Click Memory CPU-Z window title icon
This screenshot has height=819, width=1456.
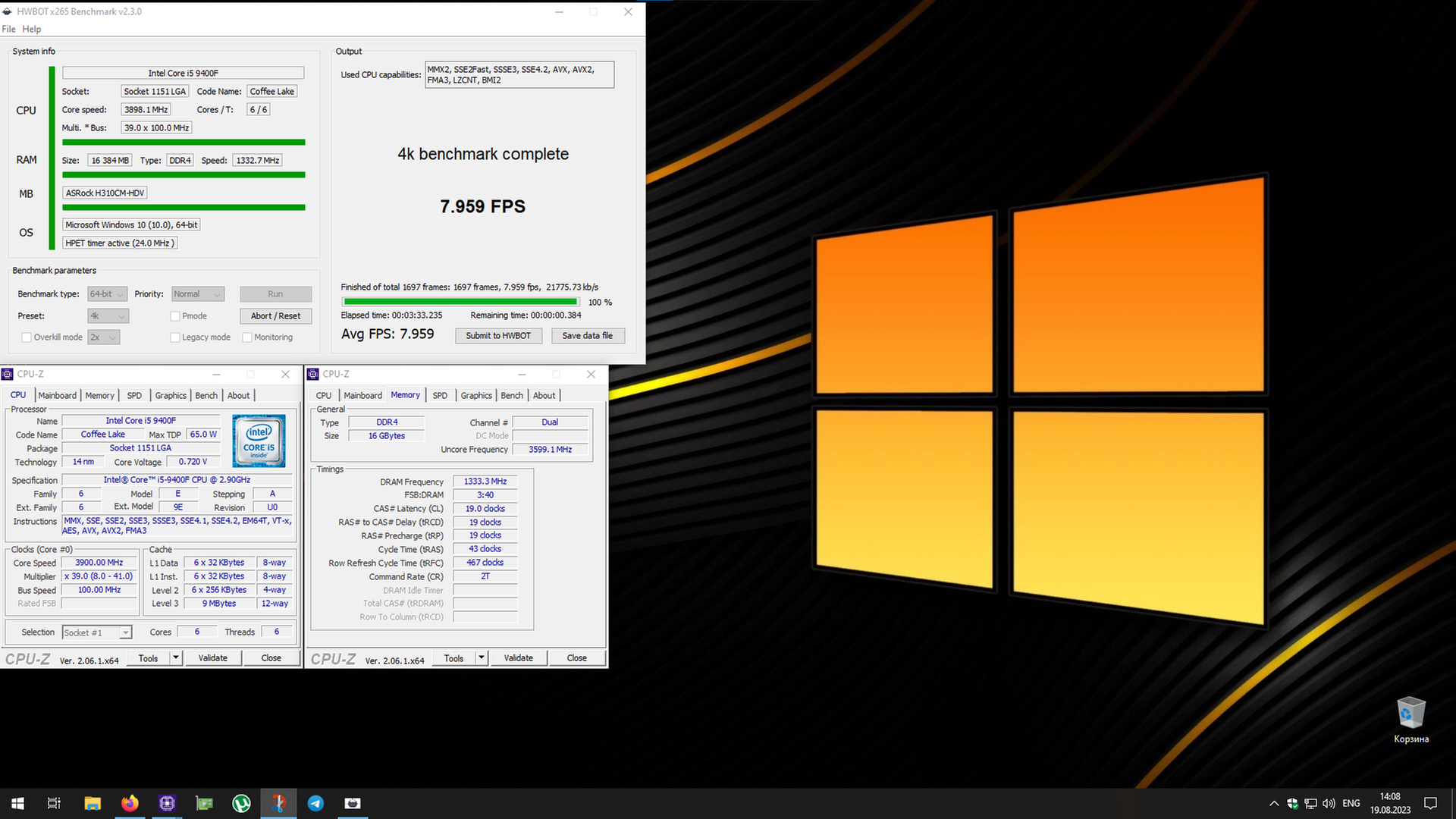[x=312, y=374]
